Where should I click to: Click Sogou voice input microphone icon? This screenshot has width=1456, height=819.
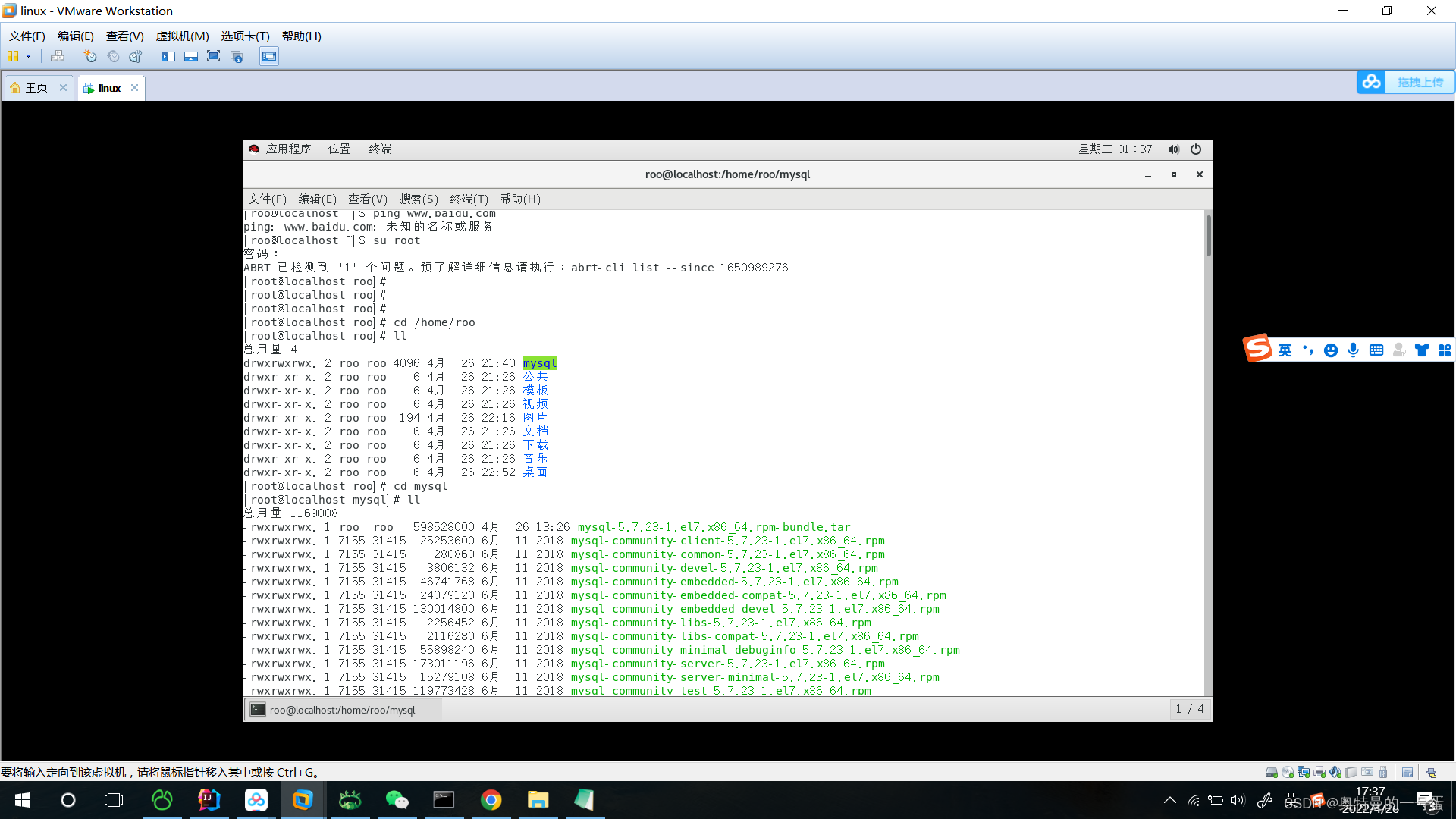(1353, 350)
